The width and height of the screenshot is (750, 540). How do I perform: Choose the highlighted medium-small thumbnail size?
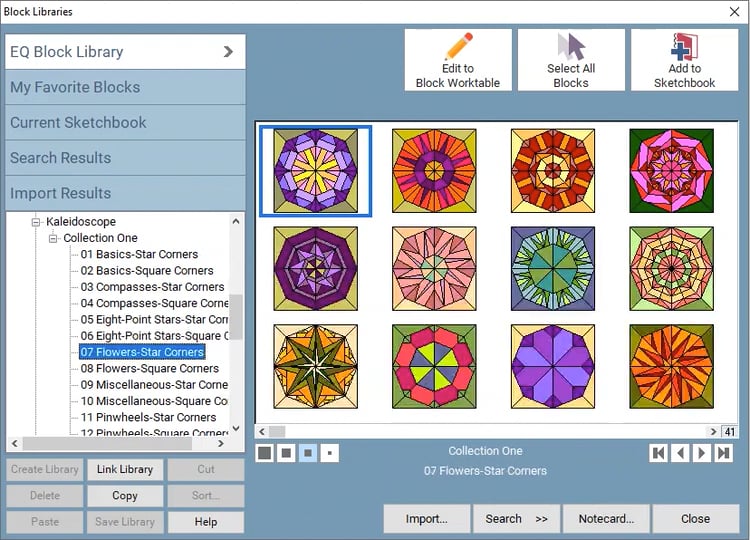point(308,452)
